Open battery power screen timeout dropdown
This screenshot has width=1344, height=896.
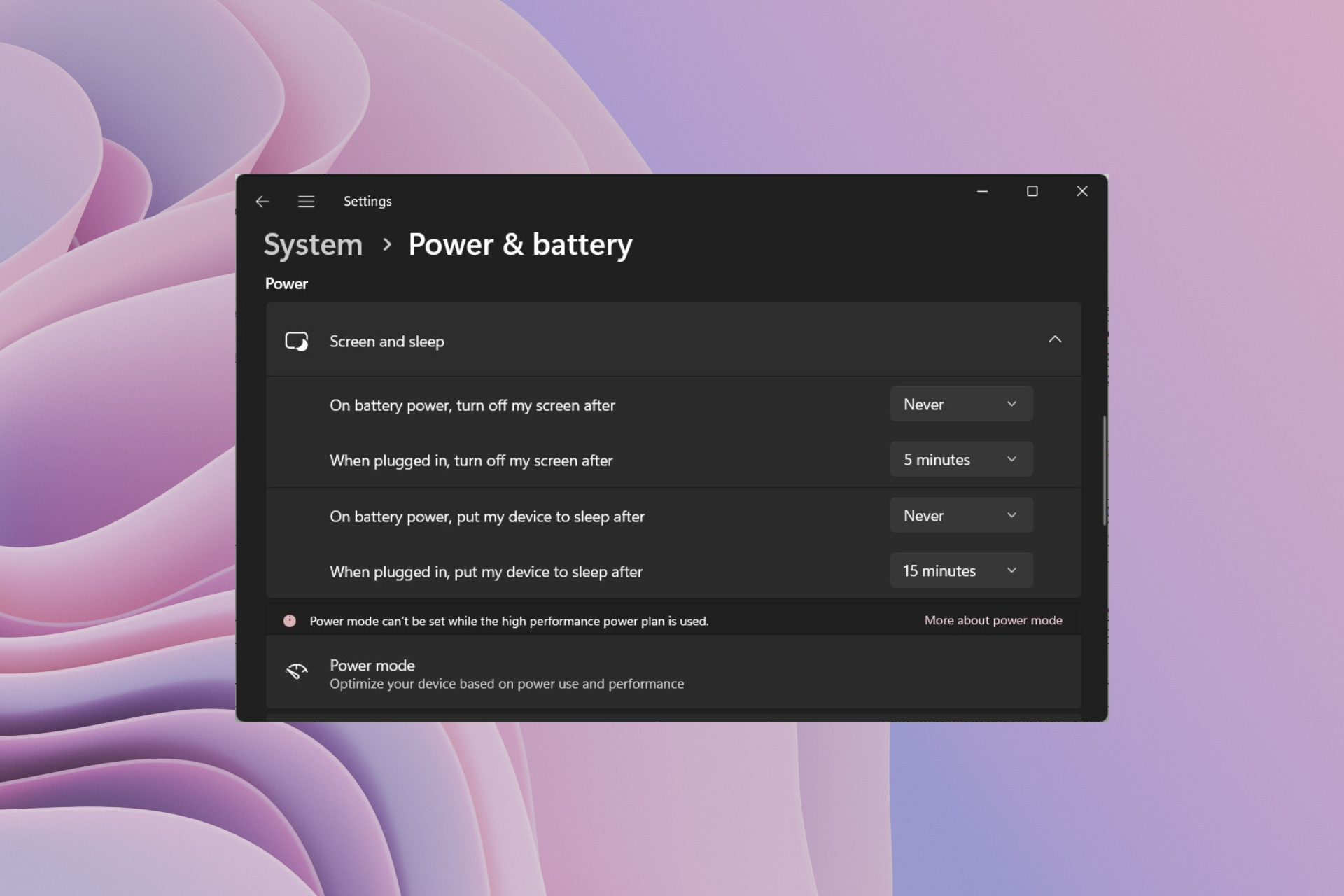(x=958, y=404)
